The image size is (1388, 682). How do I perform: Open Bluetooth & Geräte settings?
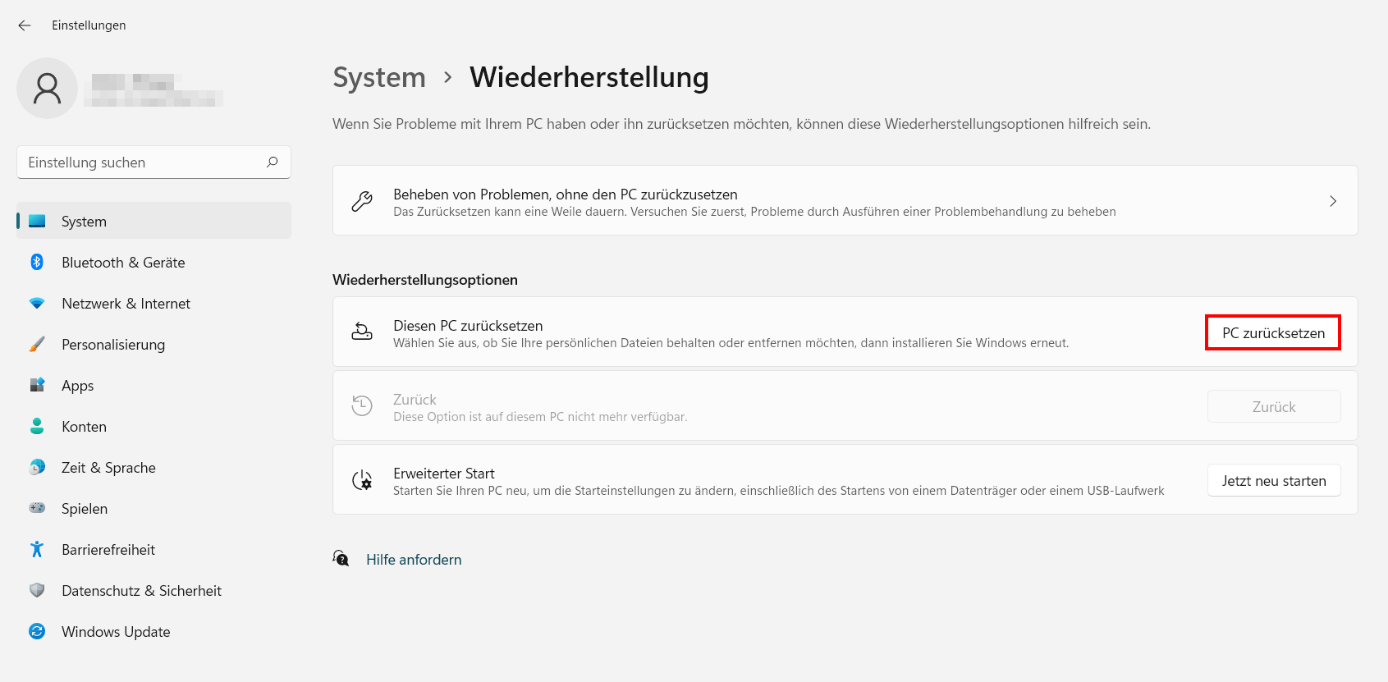coord(154,262)
